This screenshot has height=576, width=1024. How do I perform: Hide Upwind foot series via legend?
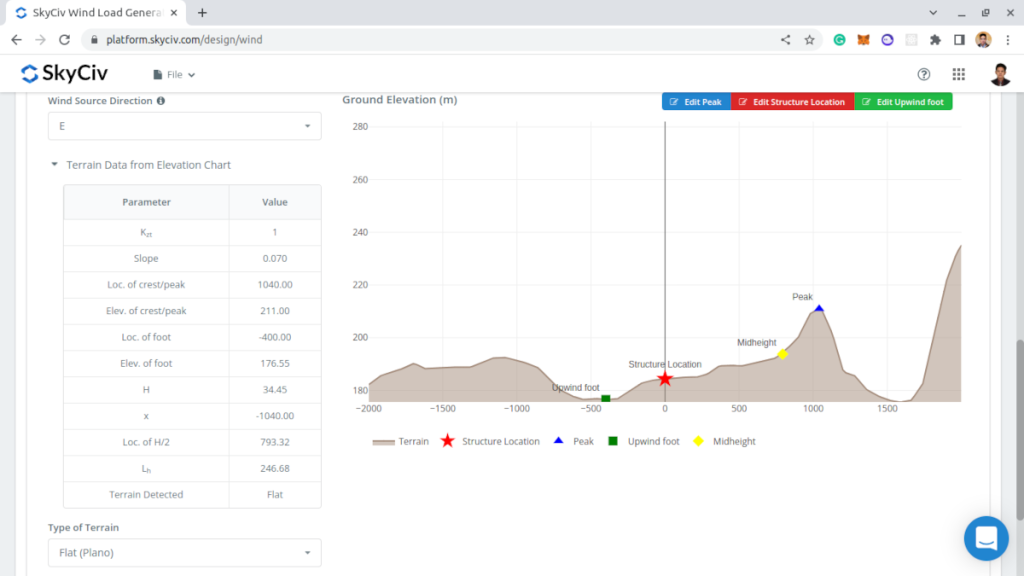click(643, 441)
